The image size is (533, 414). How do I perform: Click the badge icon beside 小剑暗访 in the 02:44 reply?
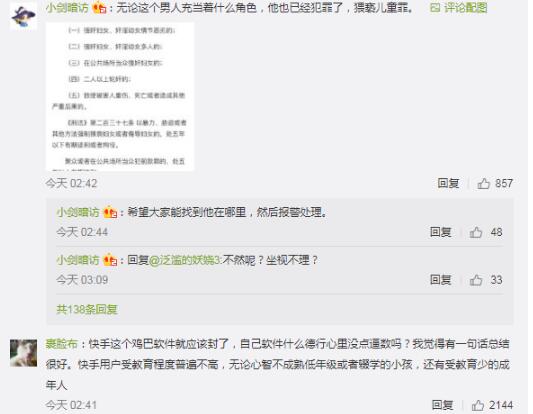point(110,213)
